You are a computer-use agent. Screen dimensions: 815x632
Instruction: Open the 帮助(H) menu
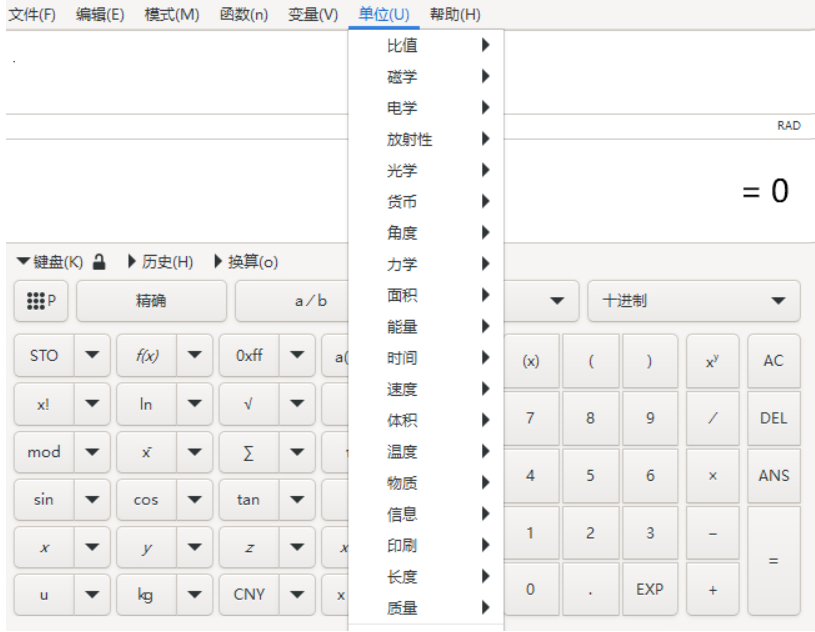click(455, 15)
